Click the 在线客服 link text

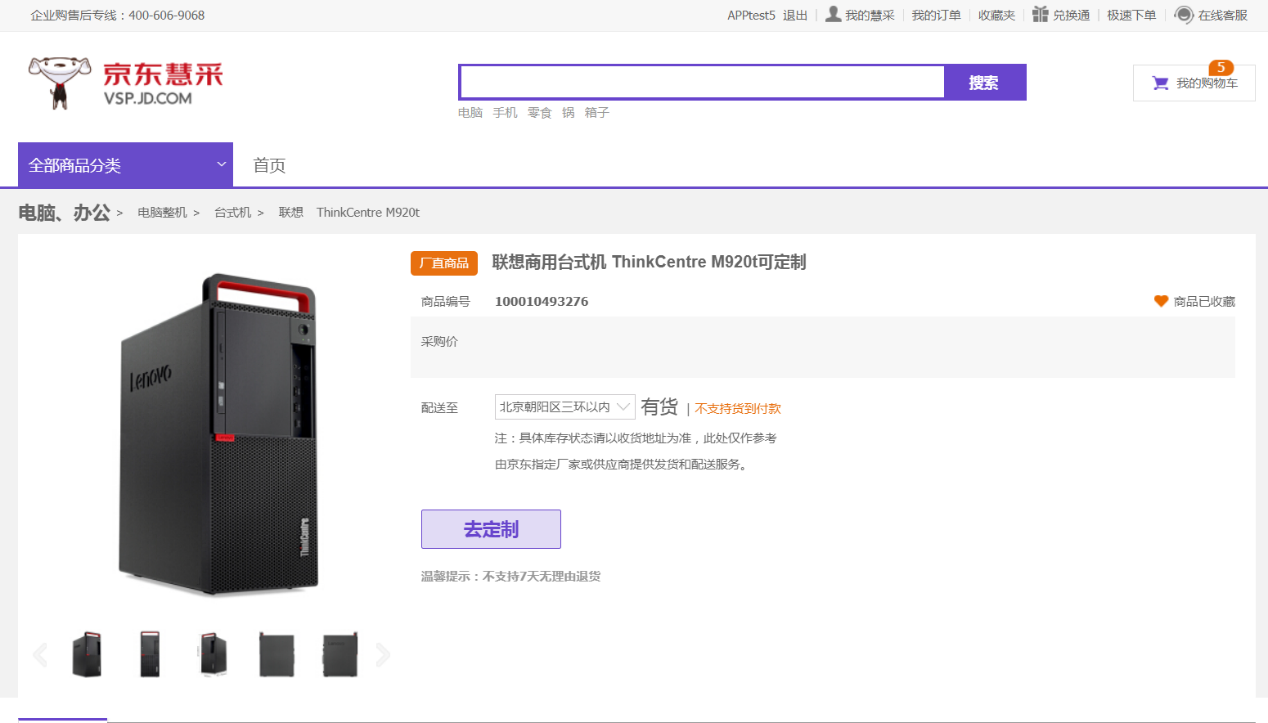click(1223, 15)
